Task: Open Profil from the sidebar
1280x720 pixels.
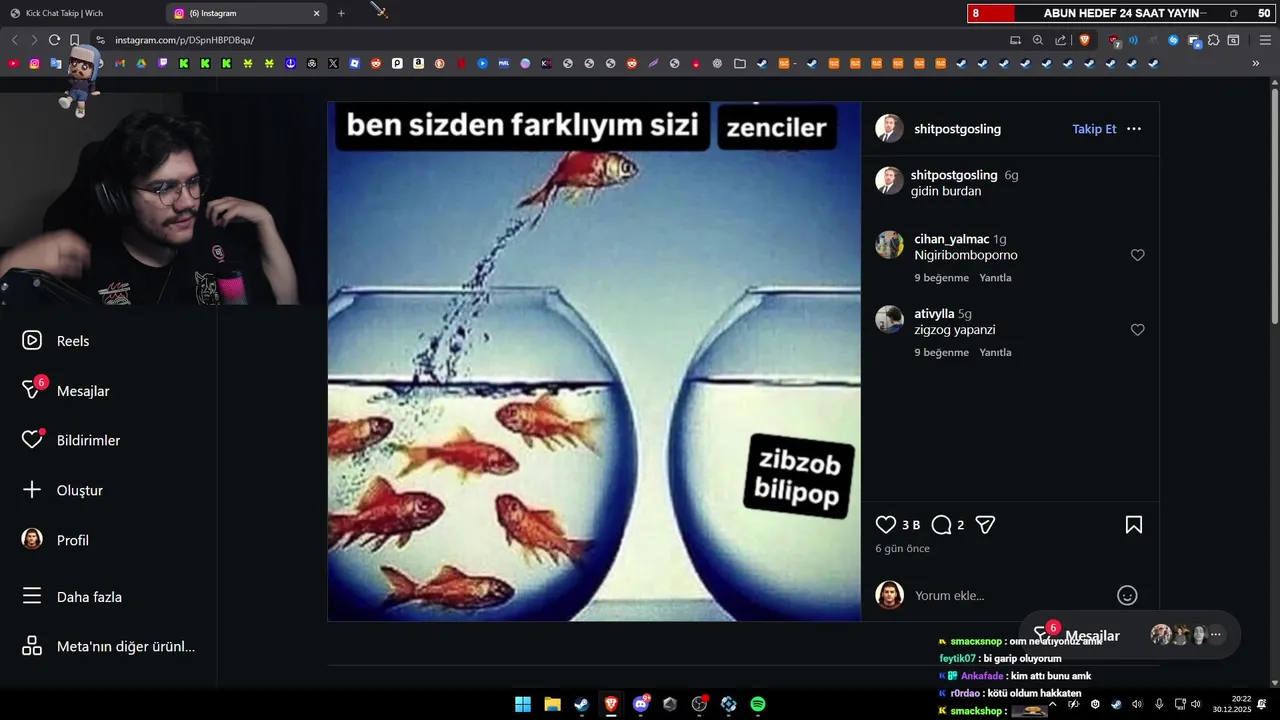Action: click(55, 540)
